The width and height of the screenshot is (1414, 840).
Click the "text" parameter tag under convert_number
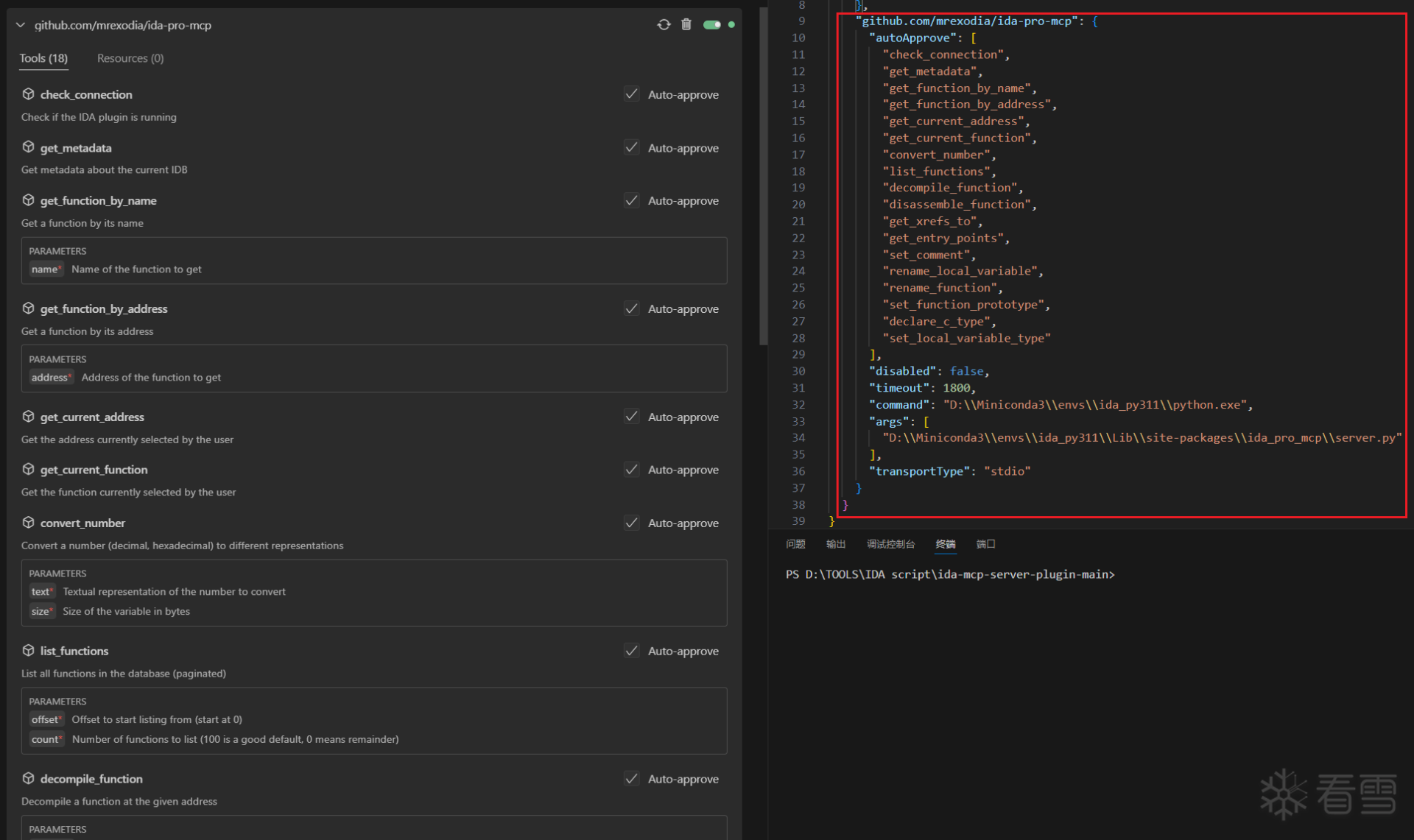click(x=42, y=592)
